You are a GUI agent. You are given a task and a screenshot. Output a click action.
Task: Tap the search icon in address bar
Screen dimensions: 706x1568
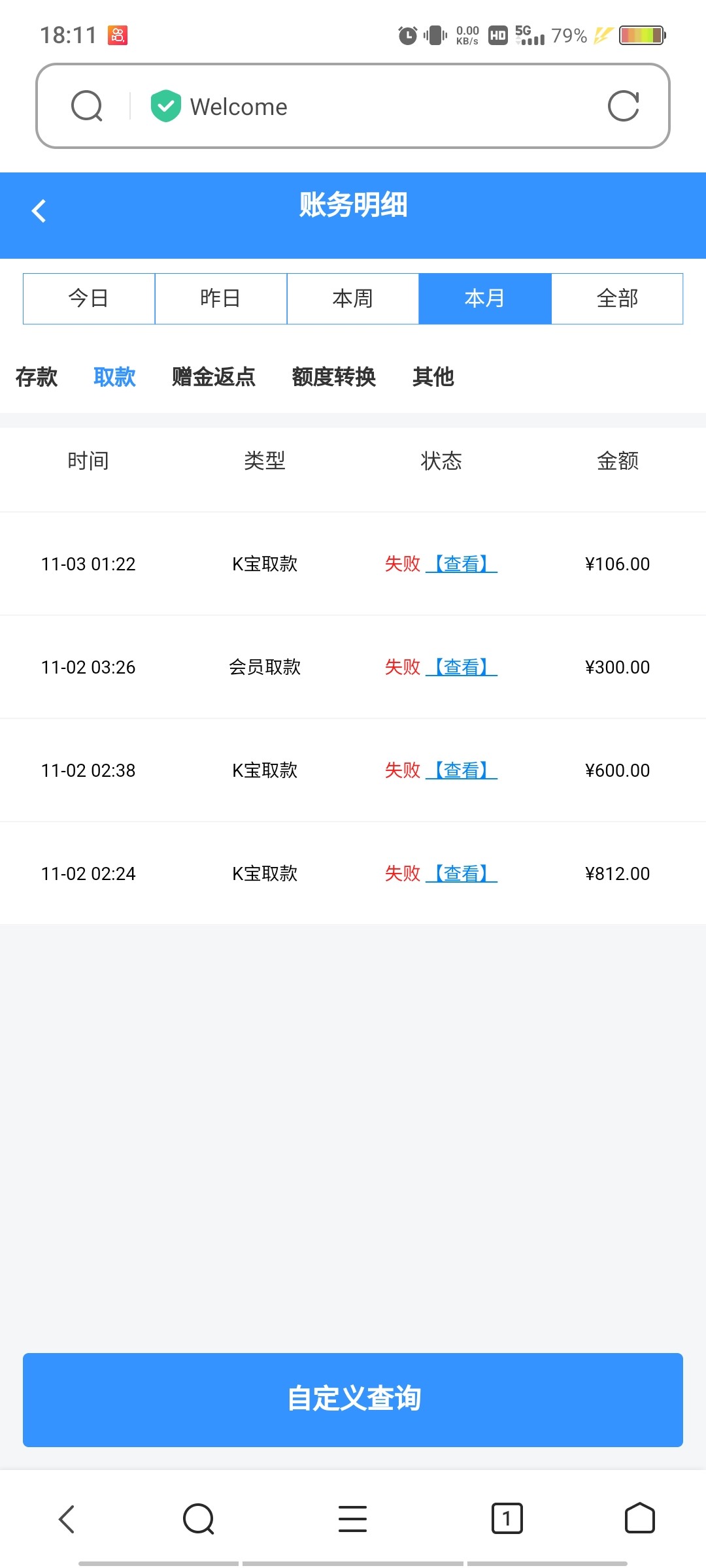pos(87,106)
